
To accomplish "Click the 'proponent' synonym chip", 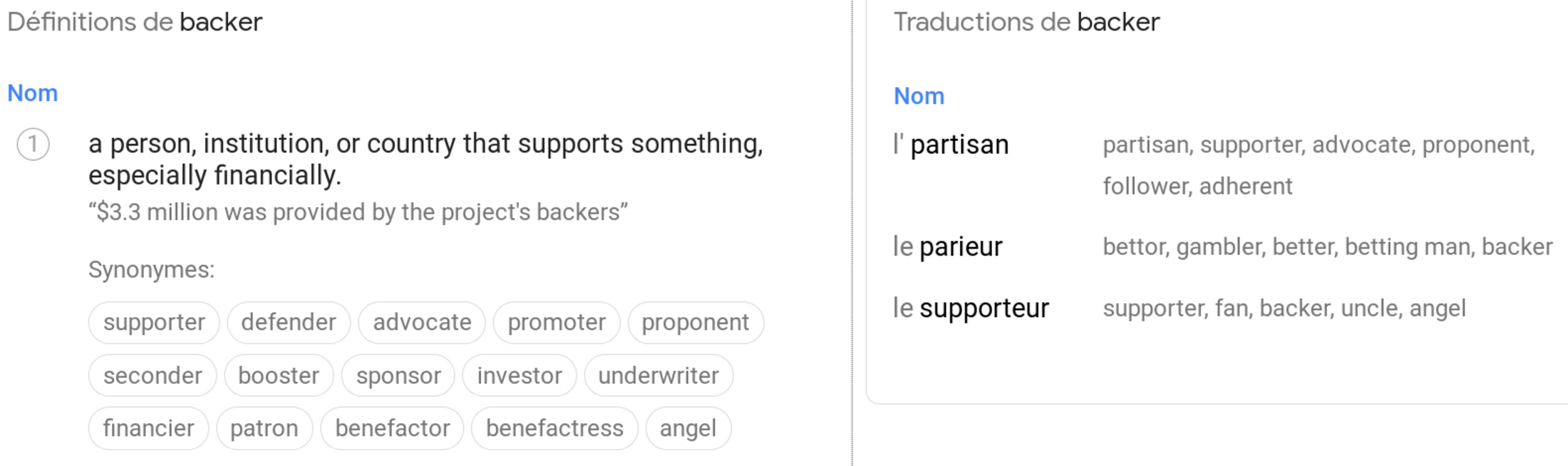I will (696, 323).
